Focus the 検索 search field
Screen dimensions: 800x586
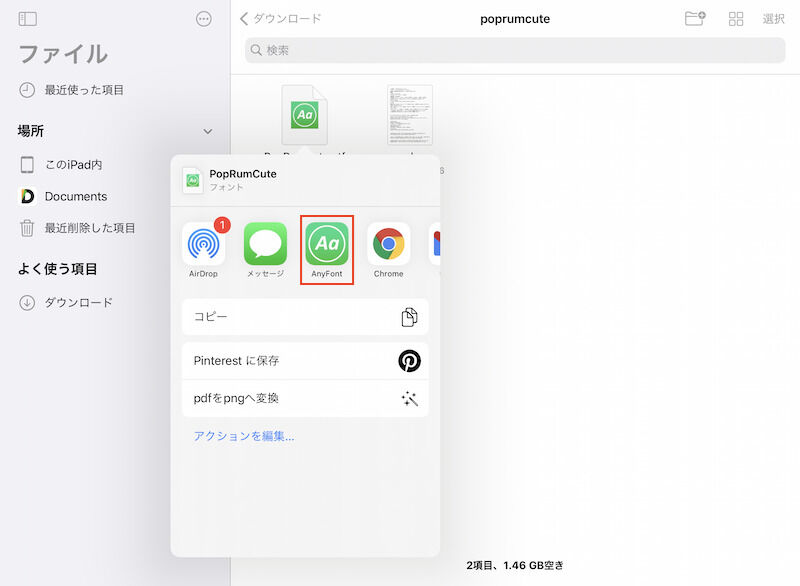[515, 50]
